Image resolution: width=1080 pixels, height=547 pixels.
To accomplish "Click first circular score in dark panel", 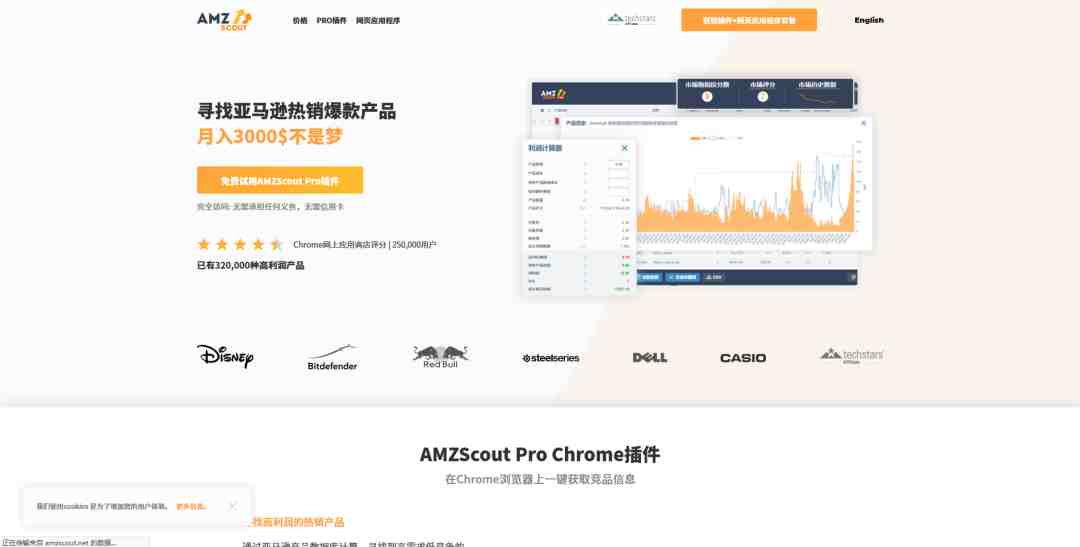I will point(707,97).
